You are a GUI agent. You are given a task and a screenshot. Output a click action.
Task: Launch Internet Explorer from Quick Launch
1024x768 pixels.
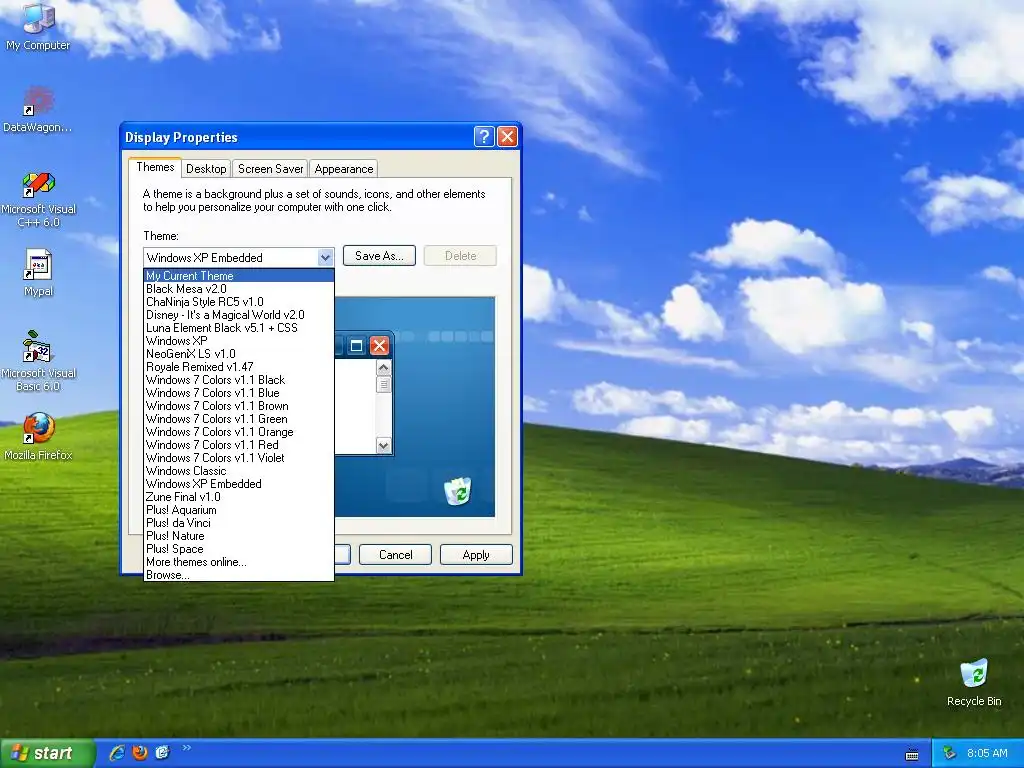(x=116, y=752)
